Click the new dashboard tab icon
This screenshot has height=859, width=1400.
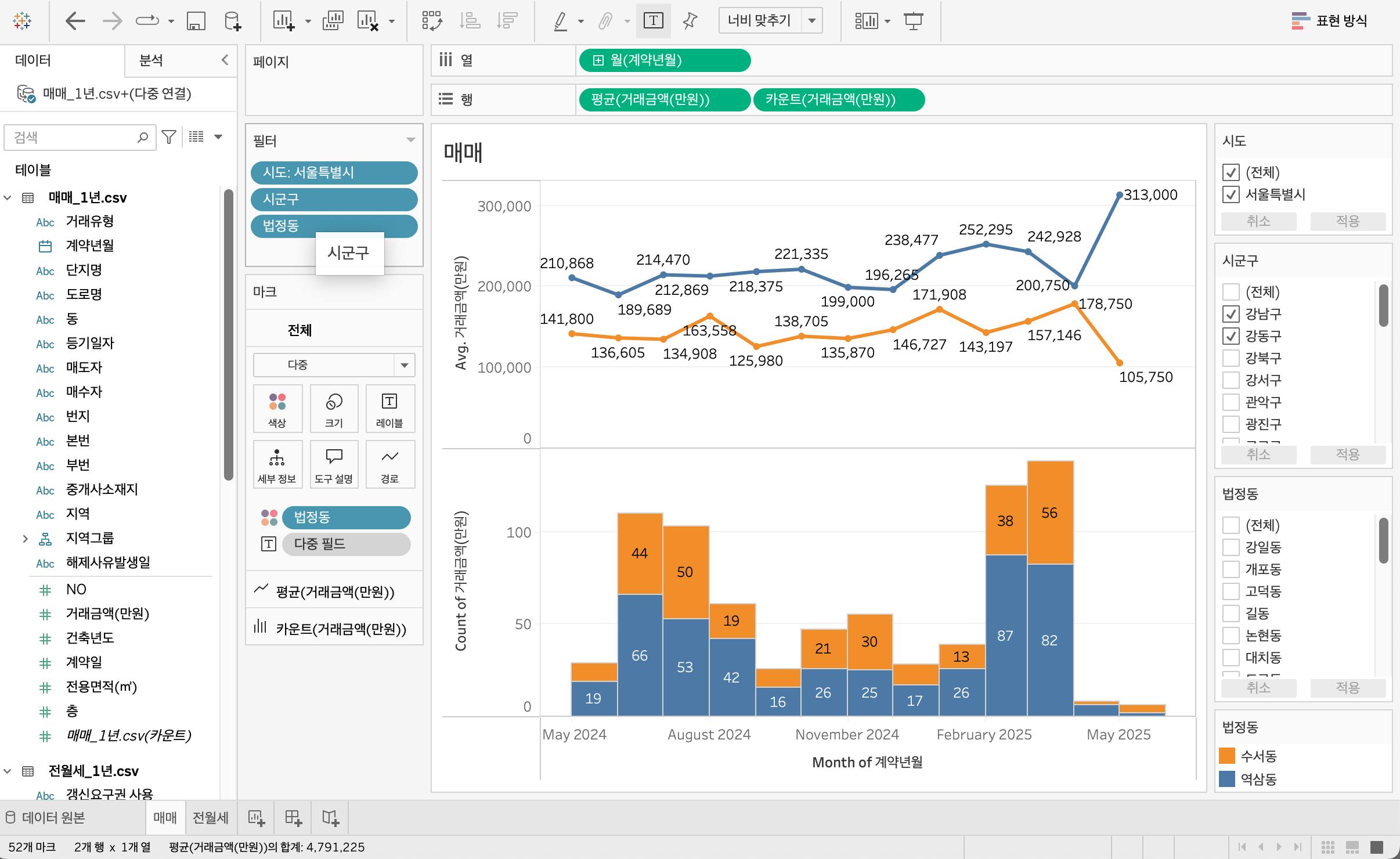click(x=294, y=818)
